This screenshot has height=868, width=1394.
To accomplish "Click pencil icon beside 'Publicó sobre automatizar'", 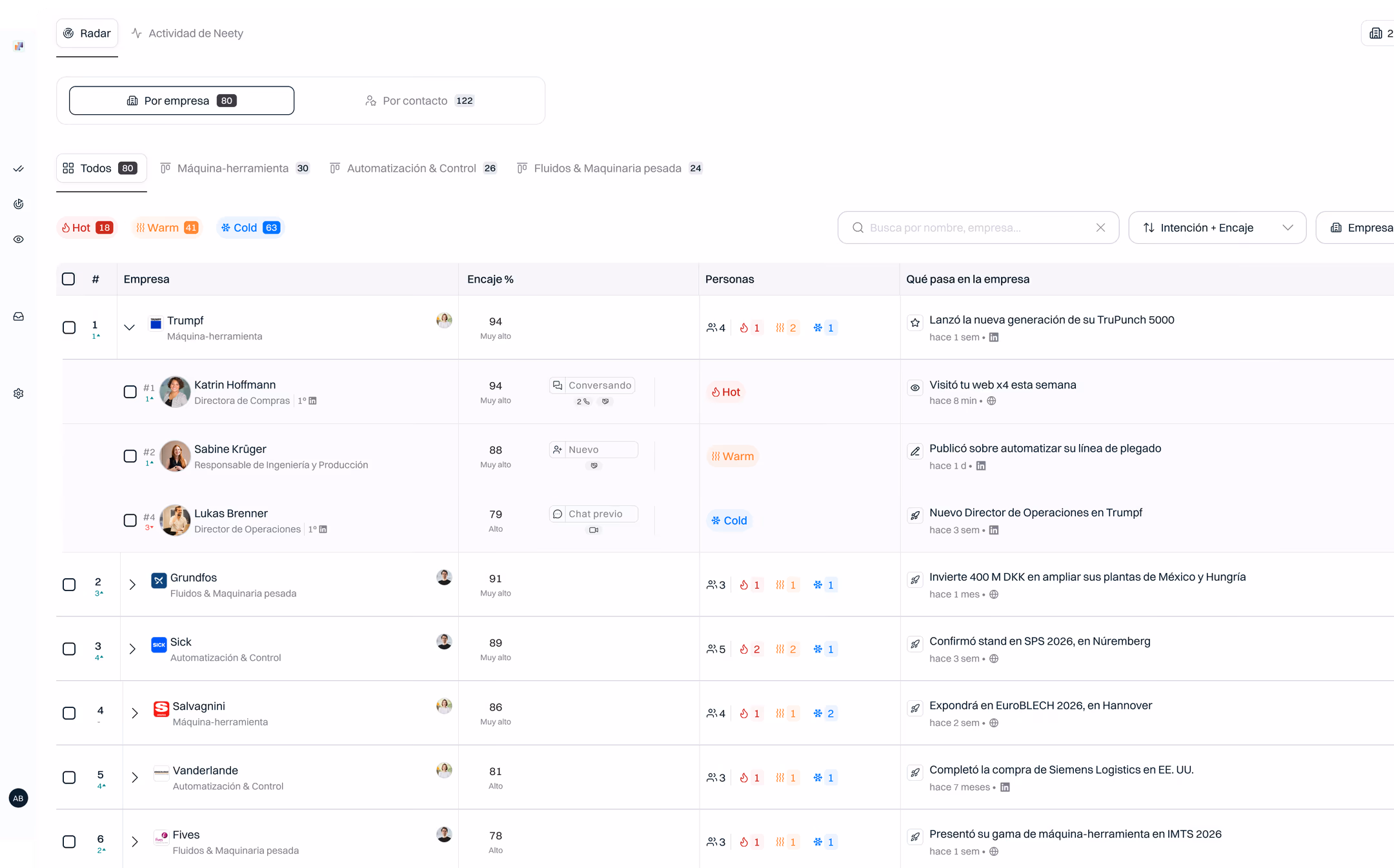I will [x=915, y=452].
